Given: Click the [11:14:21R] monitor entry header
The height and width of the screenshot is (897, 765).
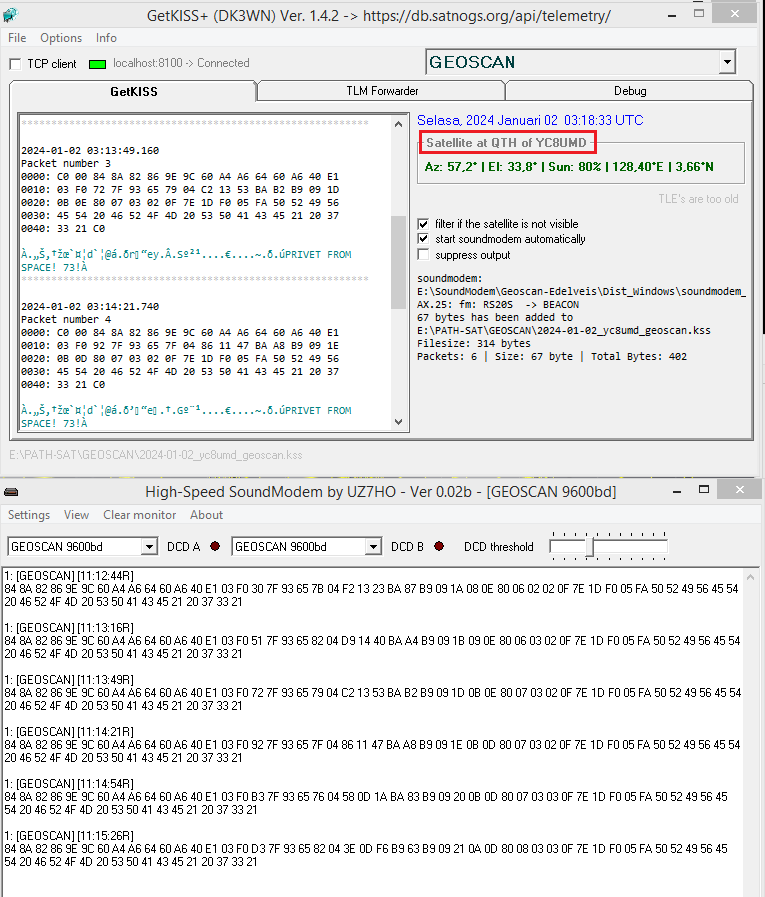Looking at the screenshot, I should 69,732.
